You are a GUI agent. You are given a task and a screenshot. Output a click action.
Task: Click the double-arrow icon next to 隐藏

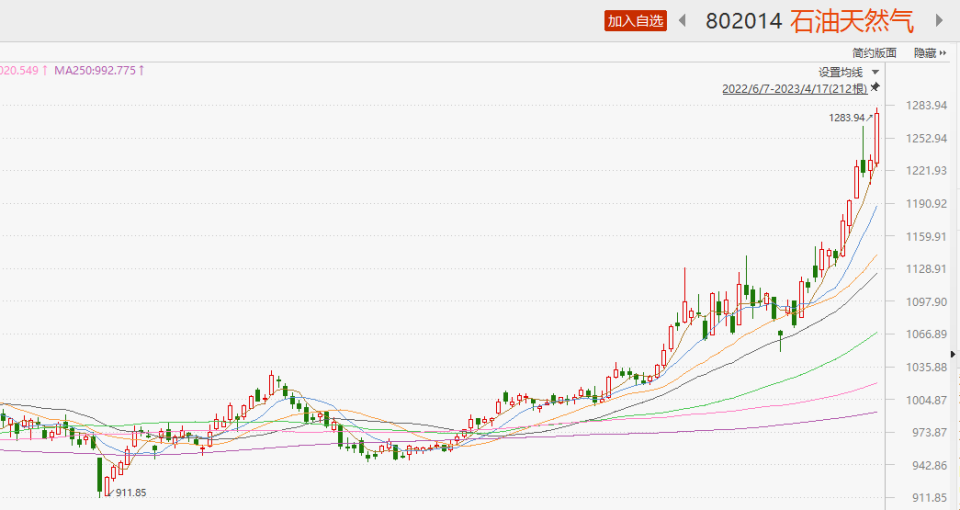pyautogui.click(x=943, y=53)
